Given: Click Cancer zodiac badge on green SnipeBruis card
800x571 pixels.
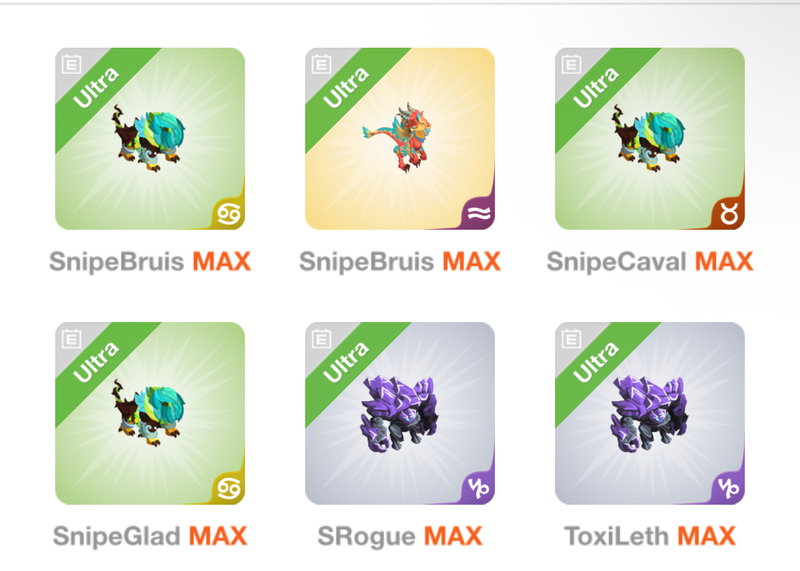Looking at the screenshot, I should 229,214.
